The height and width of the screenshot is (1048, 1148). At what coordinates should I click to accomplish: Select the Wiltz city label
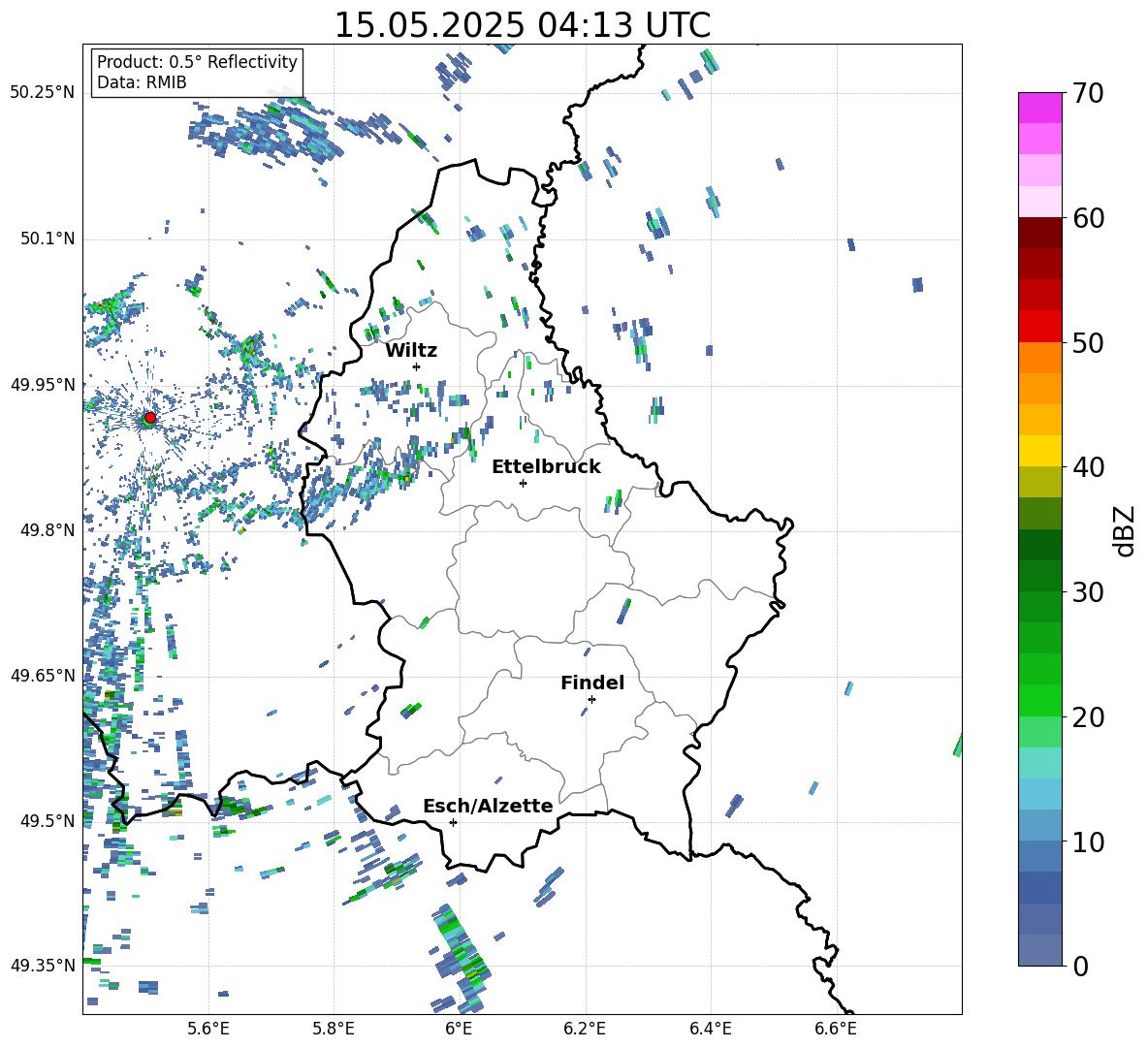[411, 351]
